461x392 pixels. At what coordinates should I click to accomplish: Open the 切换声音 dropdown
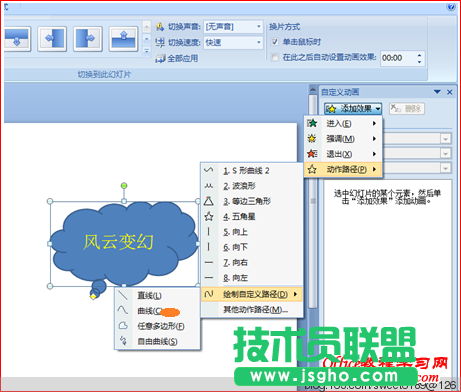(x=259, y=26)
